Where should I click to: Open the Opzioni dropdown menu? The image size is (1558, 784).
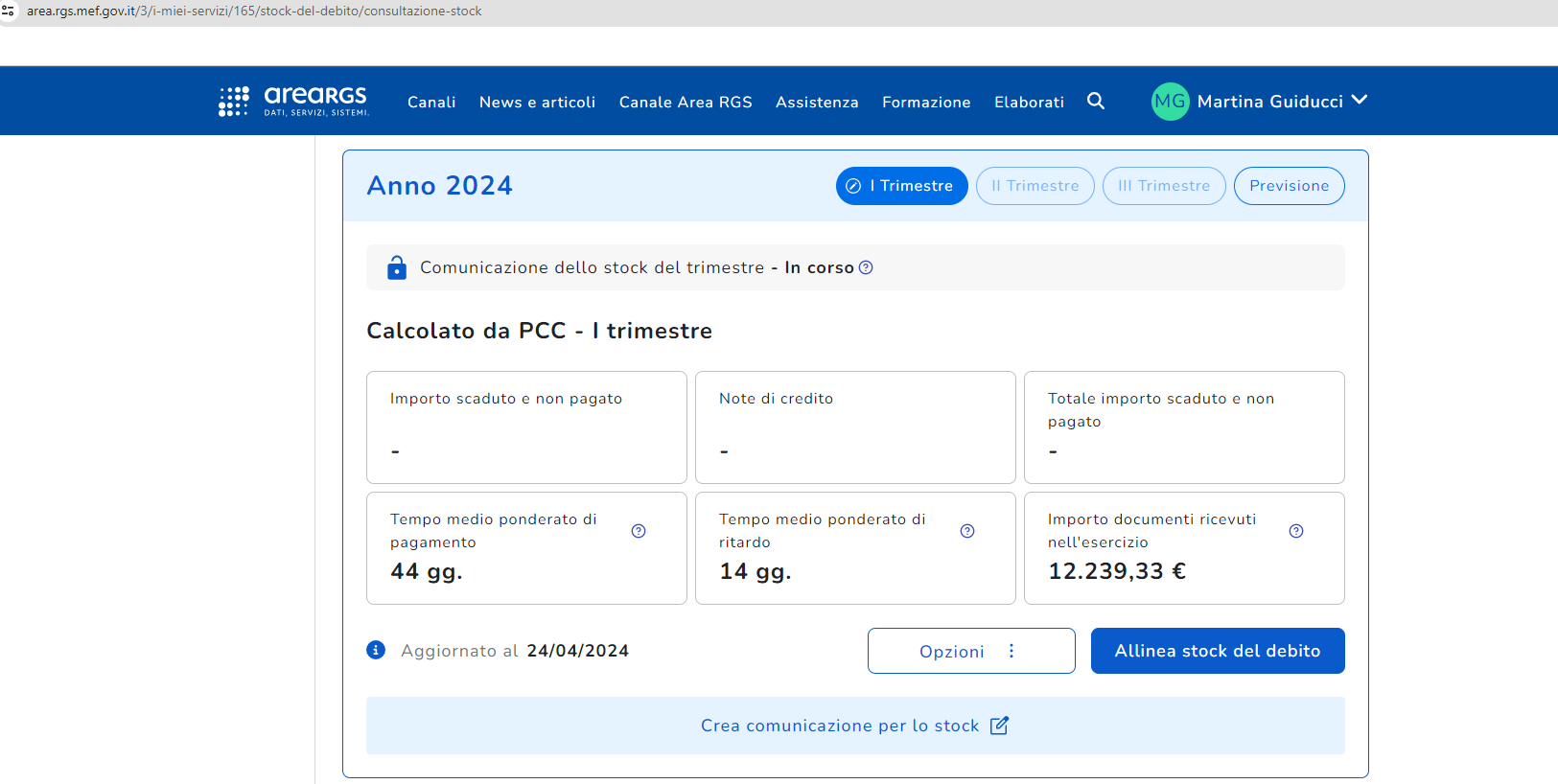(x=970, y=651)
